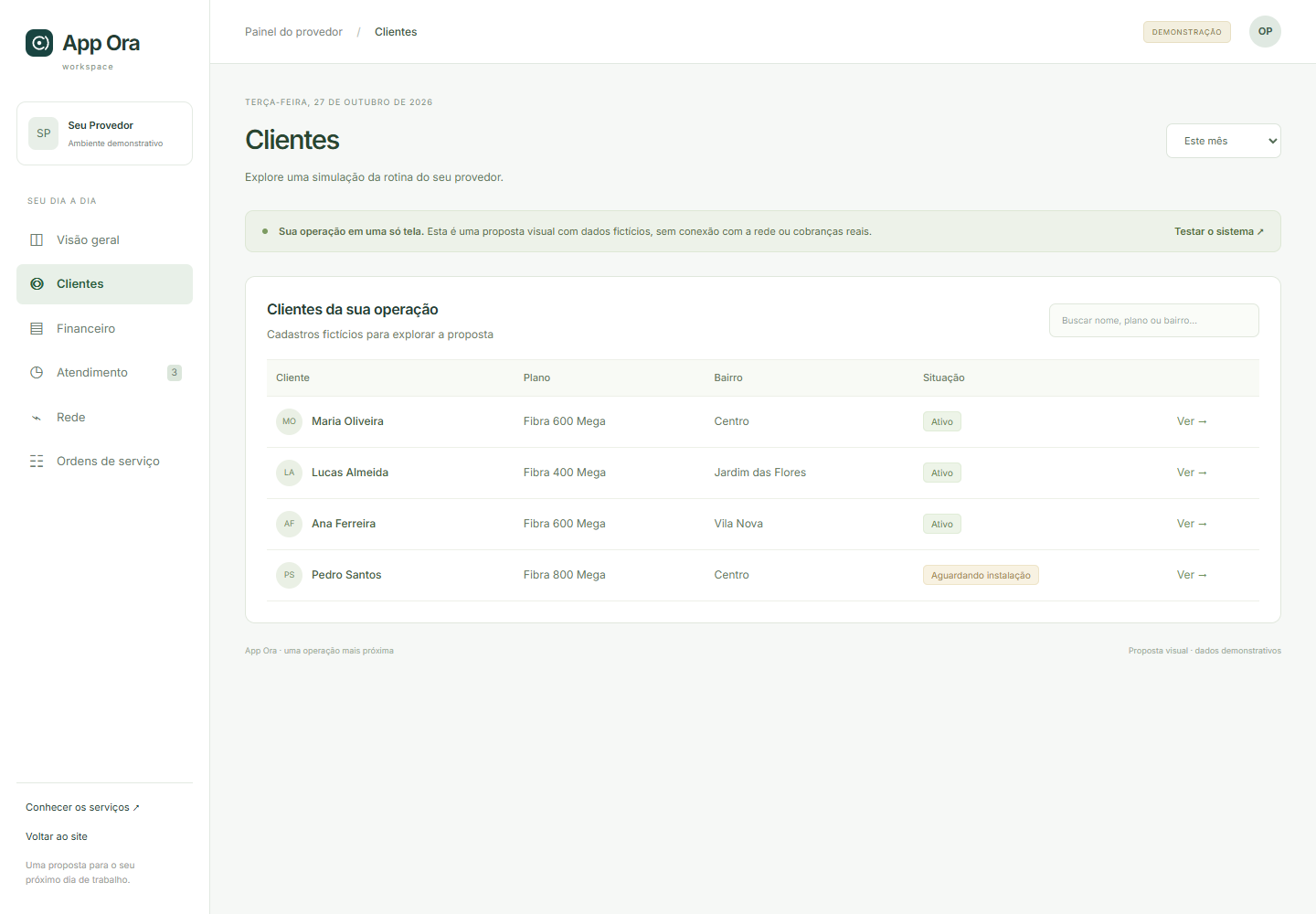1316x914 pixels.
Task: Open Conhecer os serviços link
Action: click(82, 808)
